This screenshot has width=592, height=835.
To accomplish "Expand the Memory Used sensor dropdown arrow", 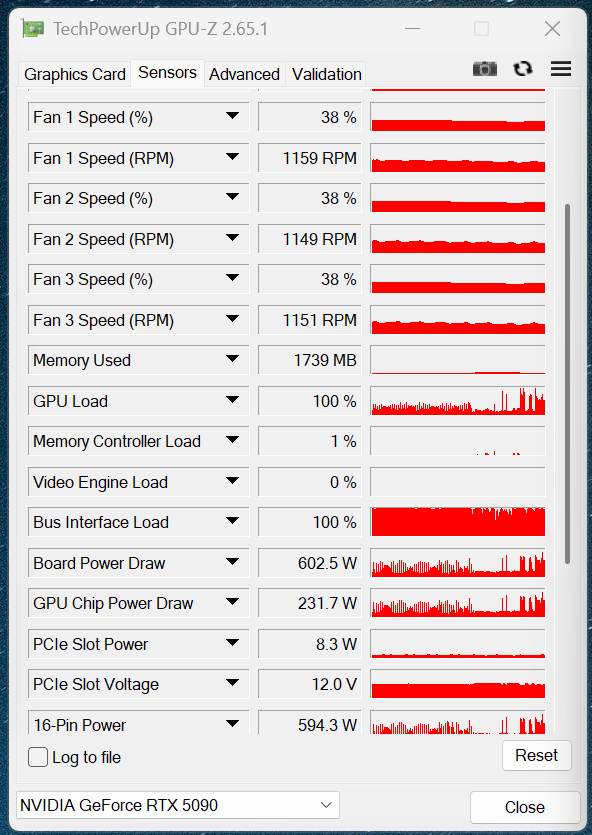I will [232, 359].
